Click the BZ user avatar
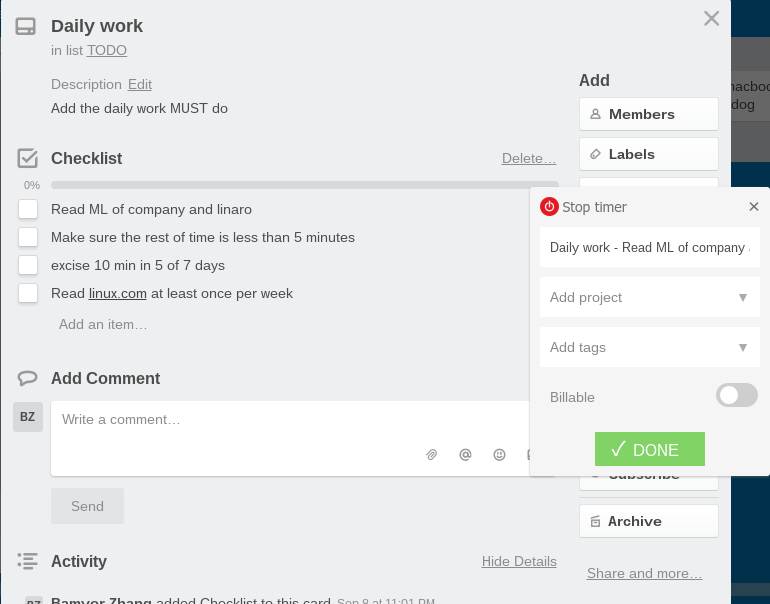Screen dimensions: 770x604 tap(28, 417)
